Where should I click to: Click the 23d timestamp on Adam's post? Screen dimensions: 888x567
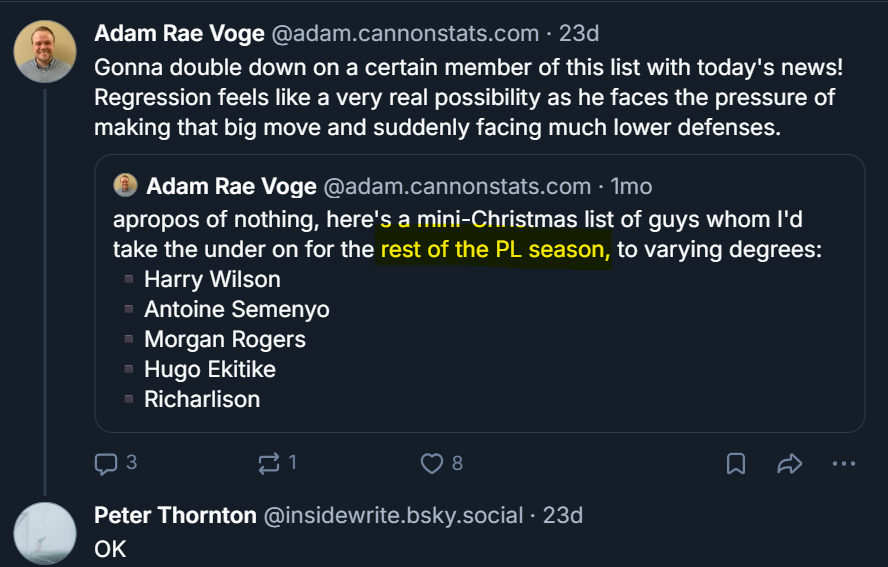(x=579, y=33)
